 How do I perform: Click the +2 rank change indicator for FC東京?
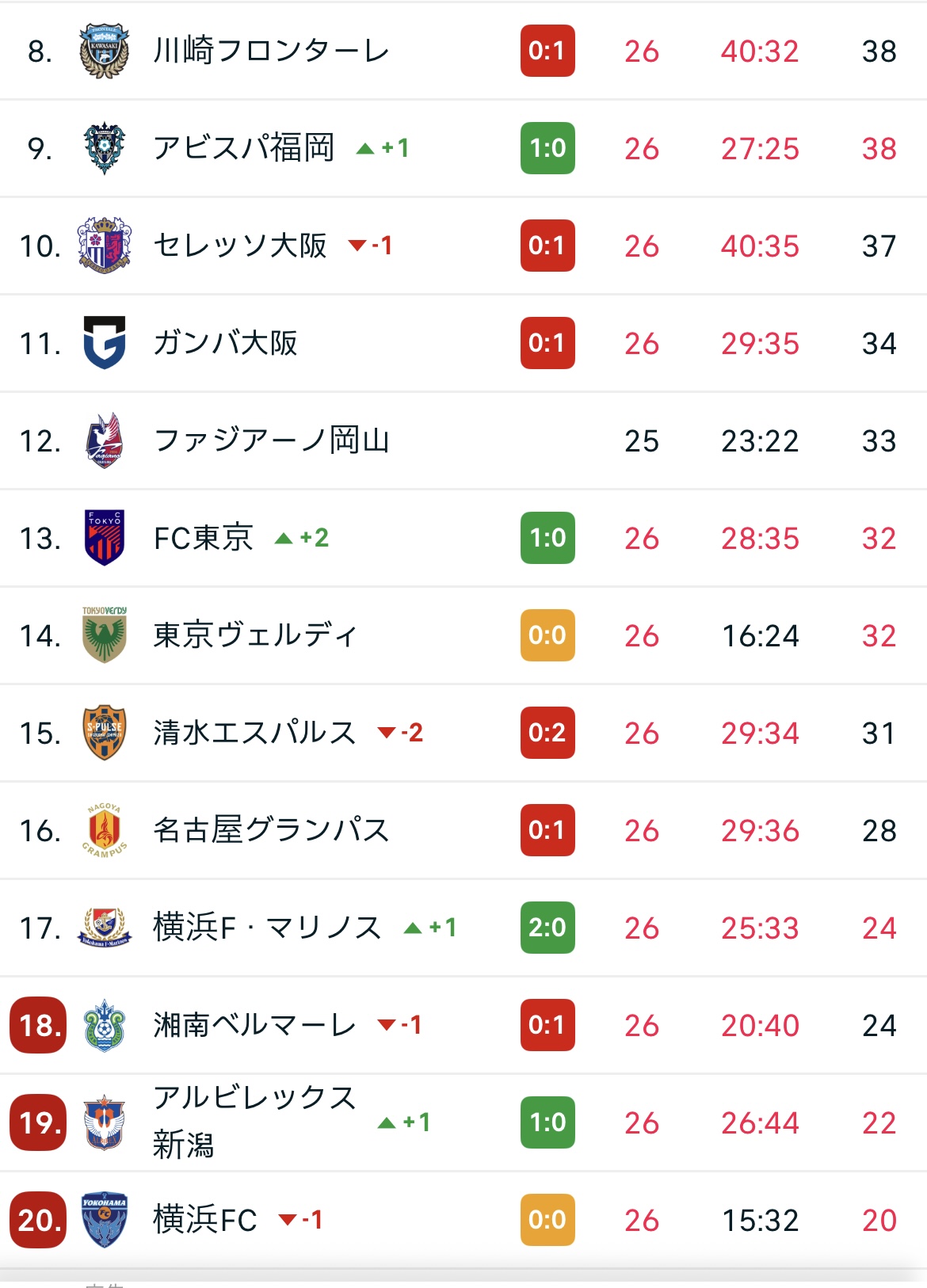(302, 539)
